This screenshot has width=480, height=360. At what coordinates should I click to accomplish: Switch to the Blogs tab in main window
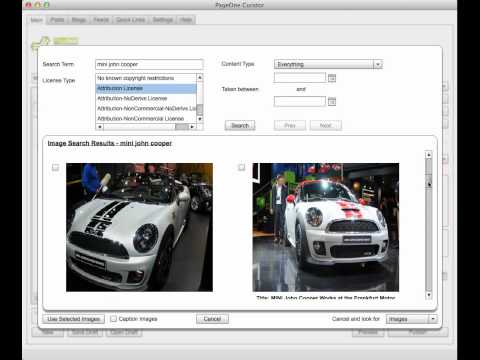(x=79, y=20)
